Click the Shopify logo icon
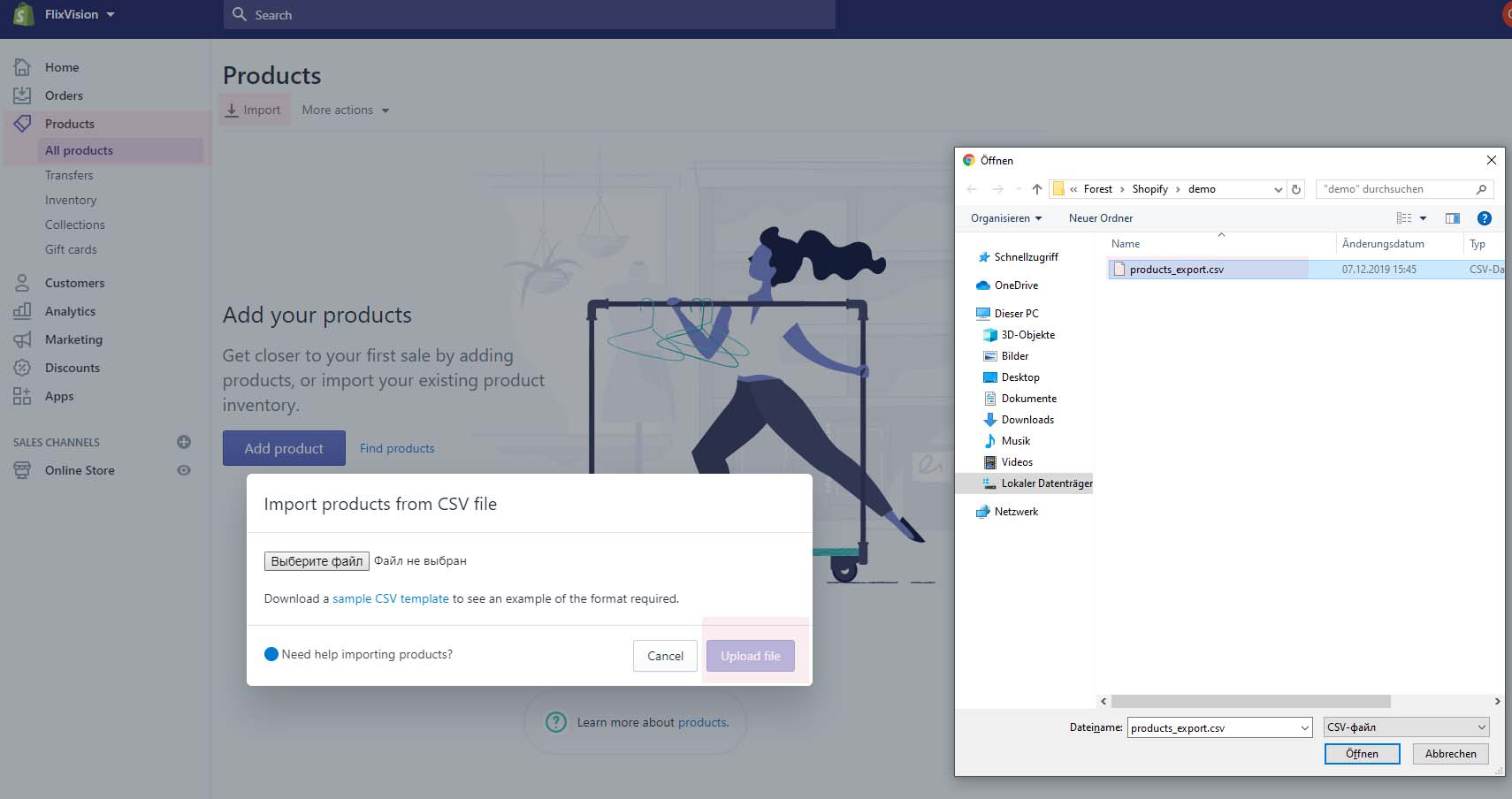This screenshot has width=1512, height=799. point(24,15)
